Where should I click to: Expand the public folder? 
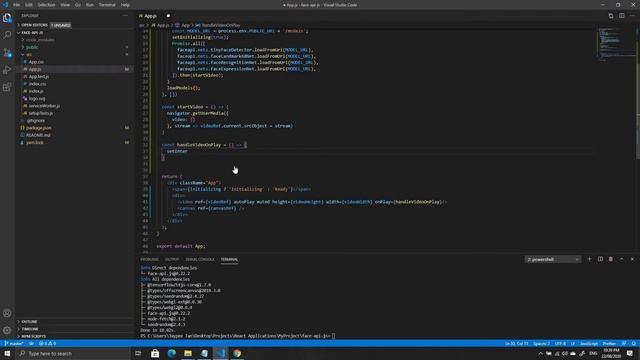(x=32, y=47)
